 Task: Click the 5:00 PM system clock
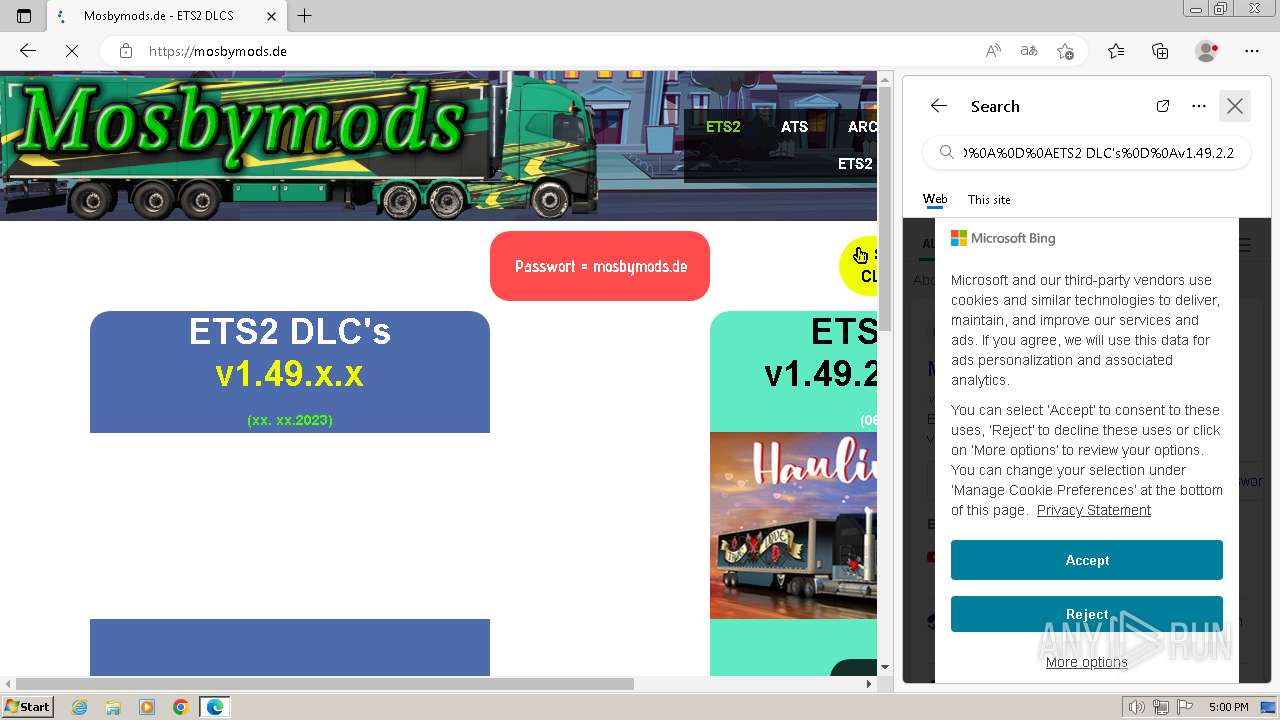click(x=1228, y=707)
